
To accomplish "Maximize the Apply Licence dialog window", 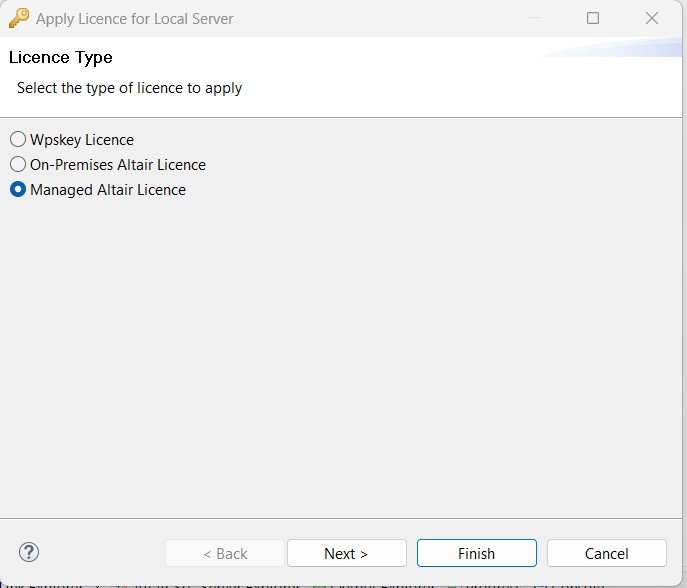I will [x=593, y=18].
